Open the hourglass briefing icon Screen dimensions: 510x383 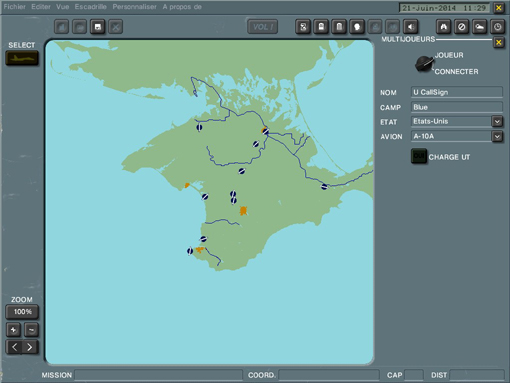pyautogui.click(x=303, y=27)
